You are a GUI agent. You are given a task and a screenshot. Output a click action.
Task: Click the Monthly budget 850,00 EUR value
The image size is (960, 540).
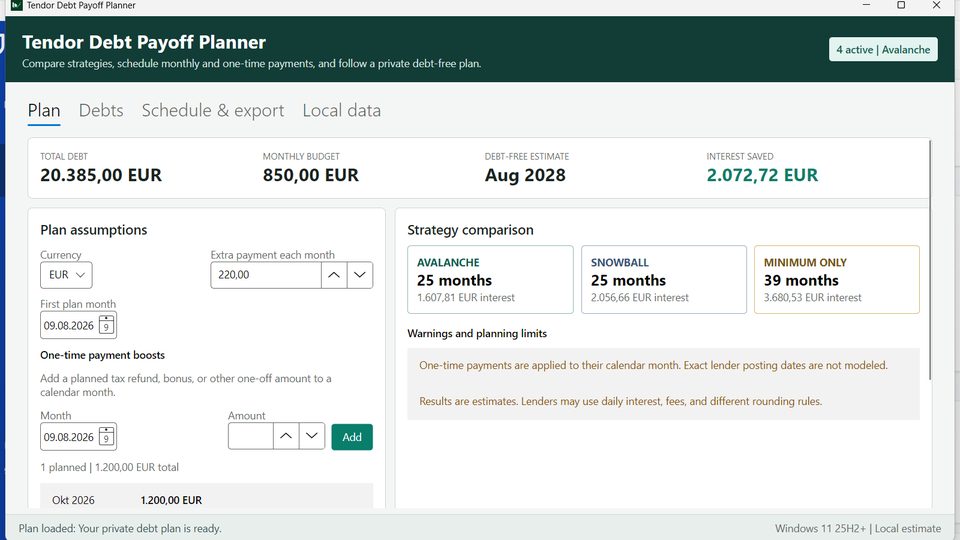[310, 175]
